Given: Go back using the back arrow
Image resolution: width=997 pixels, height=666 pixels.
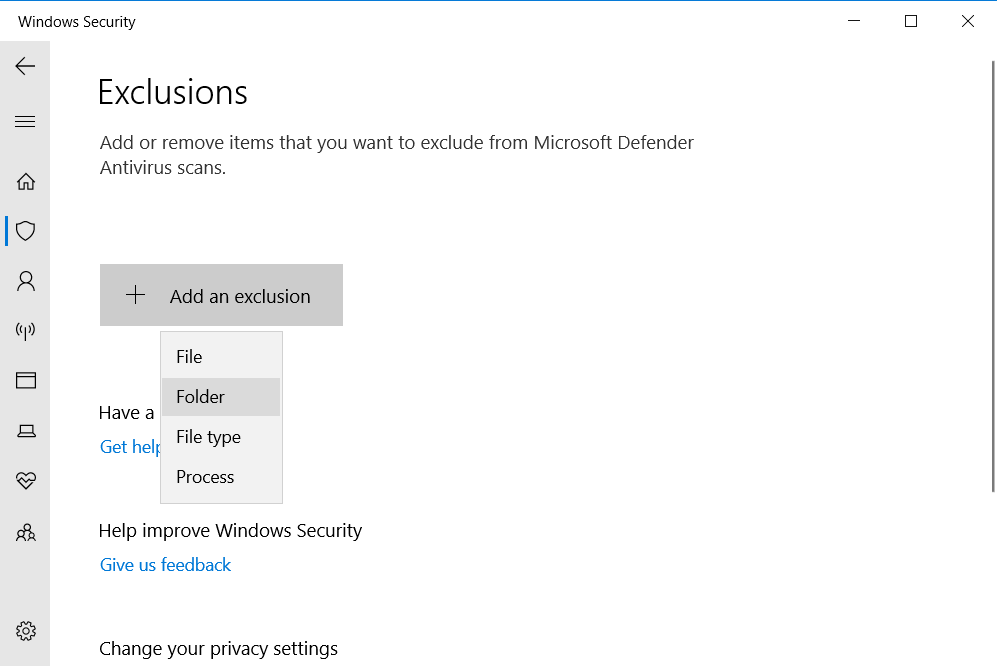Looking at the screenshot, I should click(25, 66).
